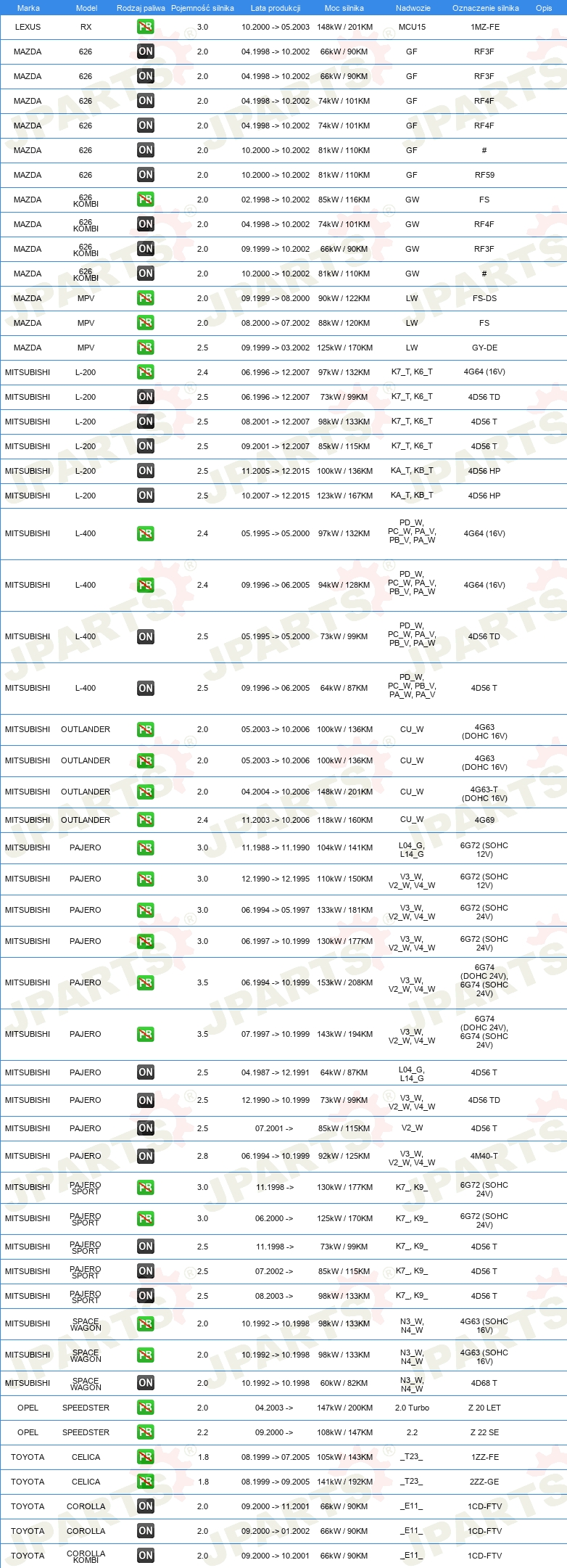The width and height of the screenshot is (567, 1568).
Task: Click engine code RF59
Action: coord(484,175)
